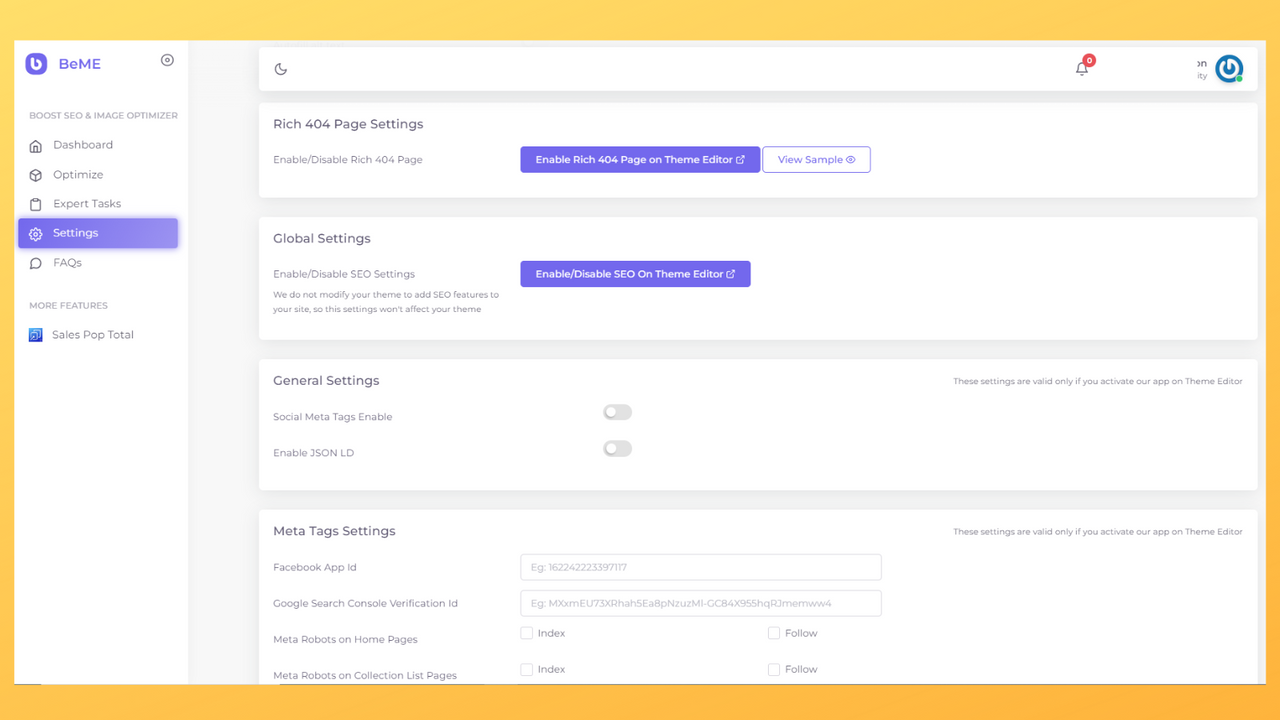Toggle Social Meta Tags Enable switch

617,412
